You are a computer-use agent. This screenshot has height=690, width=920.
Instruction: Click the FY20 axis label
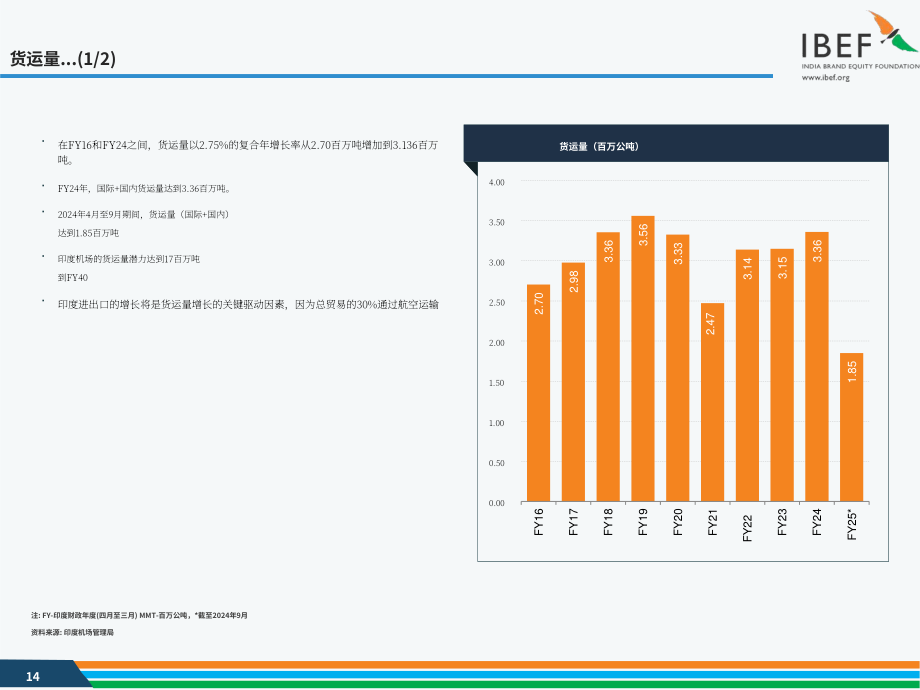pyautogui.click(x=678, y=522)
